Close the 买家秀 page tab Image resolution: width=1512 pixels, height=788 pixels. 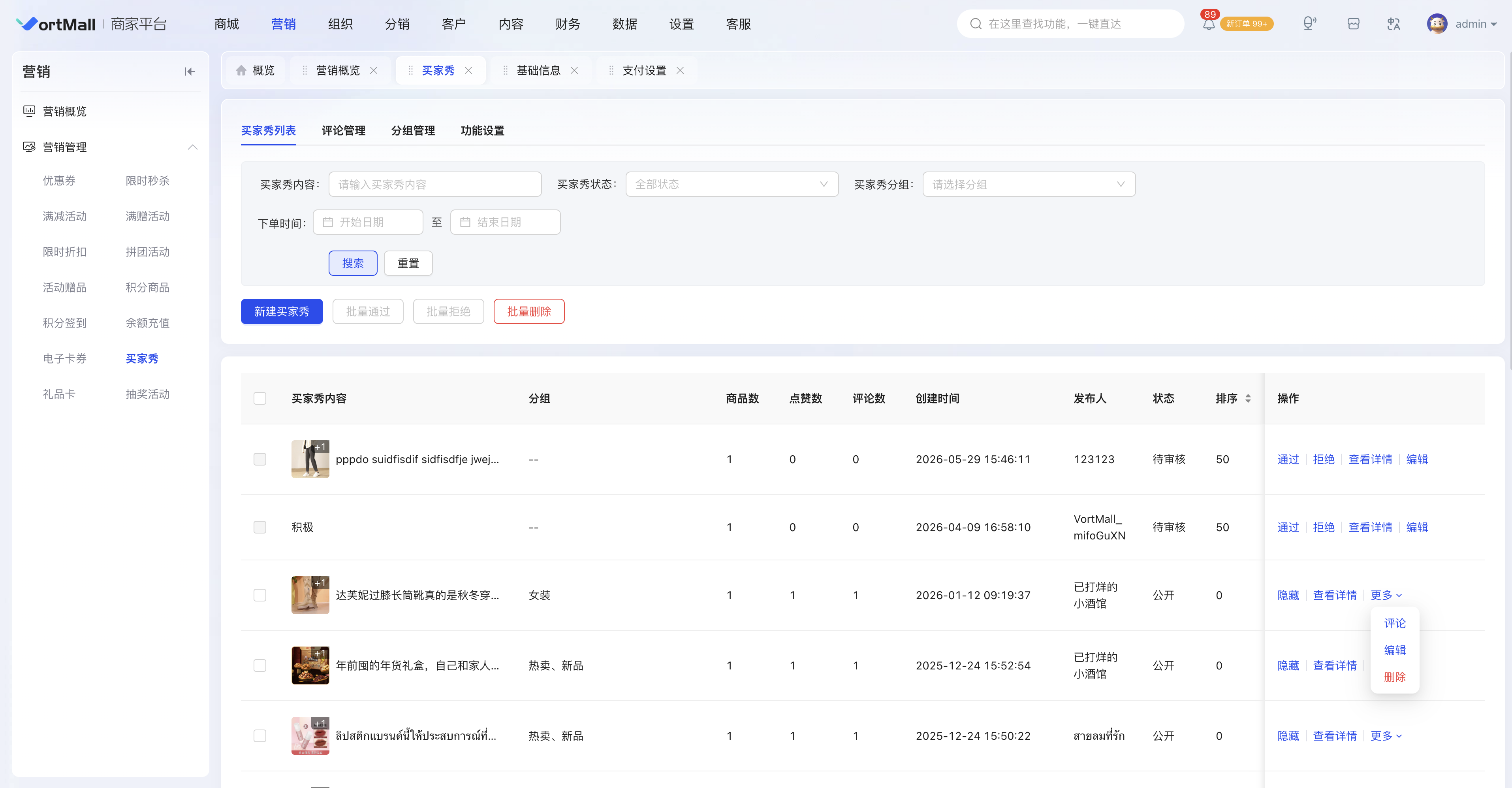tap(468, 70)
